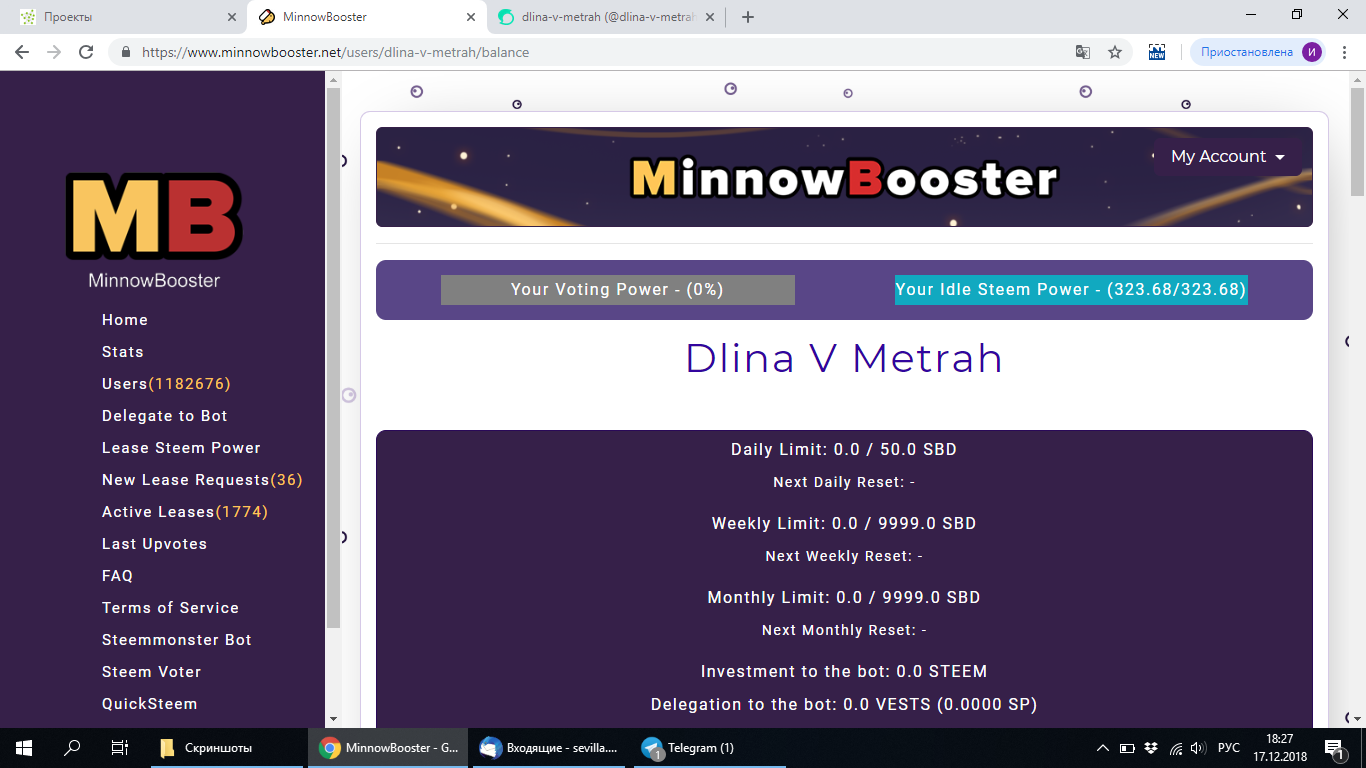Open the volume control tray icon
This screenshot has height=768, width=1366.
click(1199, 748)
